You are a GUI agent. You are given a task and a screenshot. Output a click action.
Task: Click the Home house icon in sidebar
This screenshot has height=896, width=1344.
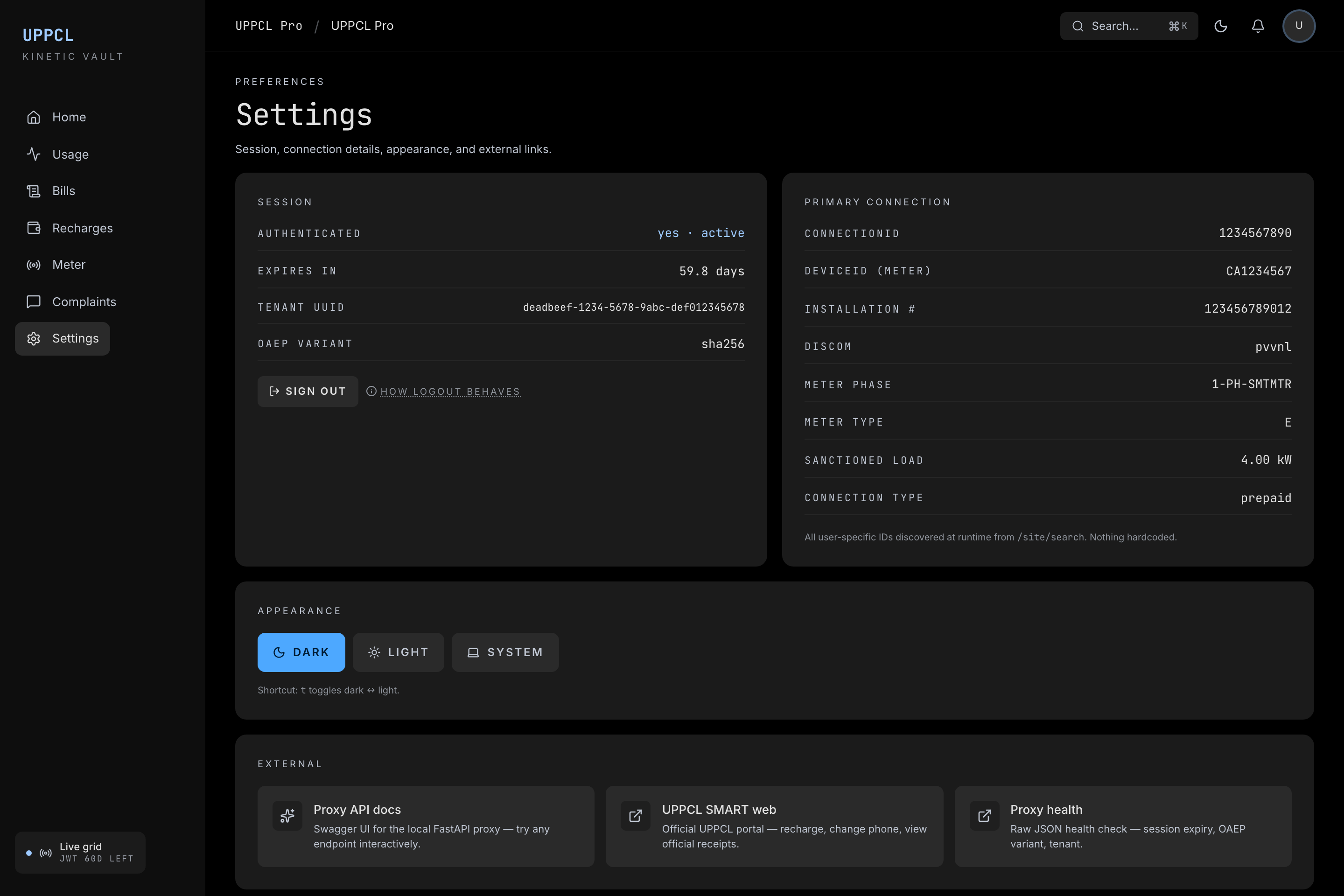pyautogui.click(x=34, y=117)
